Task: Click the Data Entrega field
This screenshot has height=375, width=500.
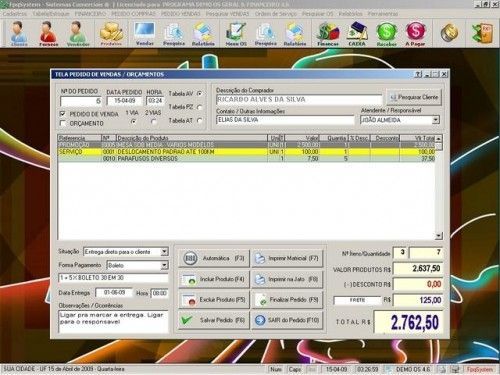Action: point(114,293)
